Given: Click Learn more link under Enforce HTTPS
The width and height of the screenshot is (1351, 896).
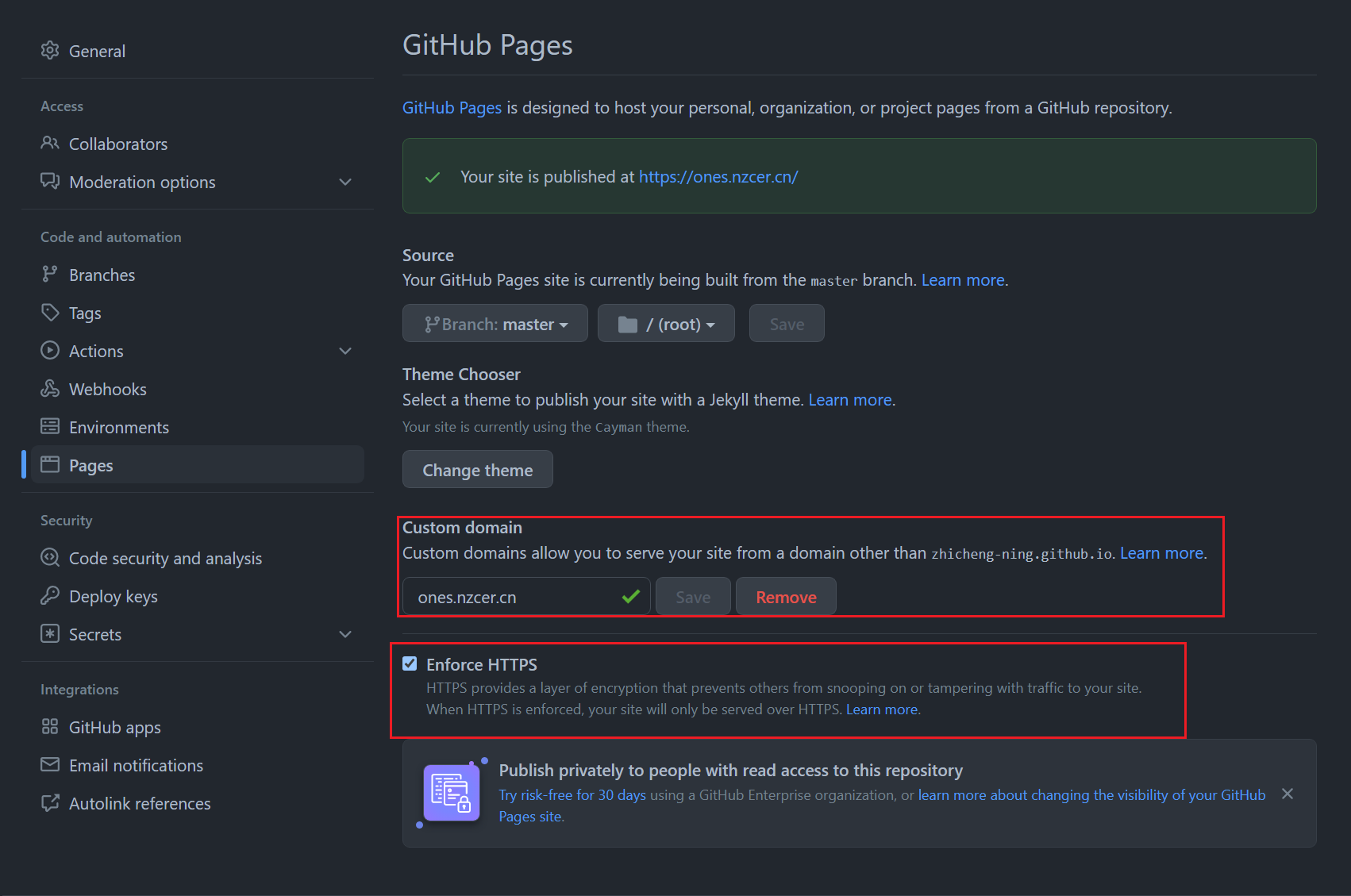Looking at the screenshot, I should [882, 709].
